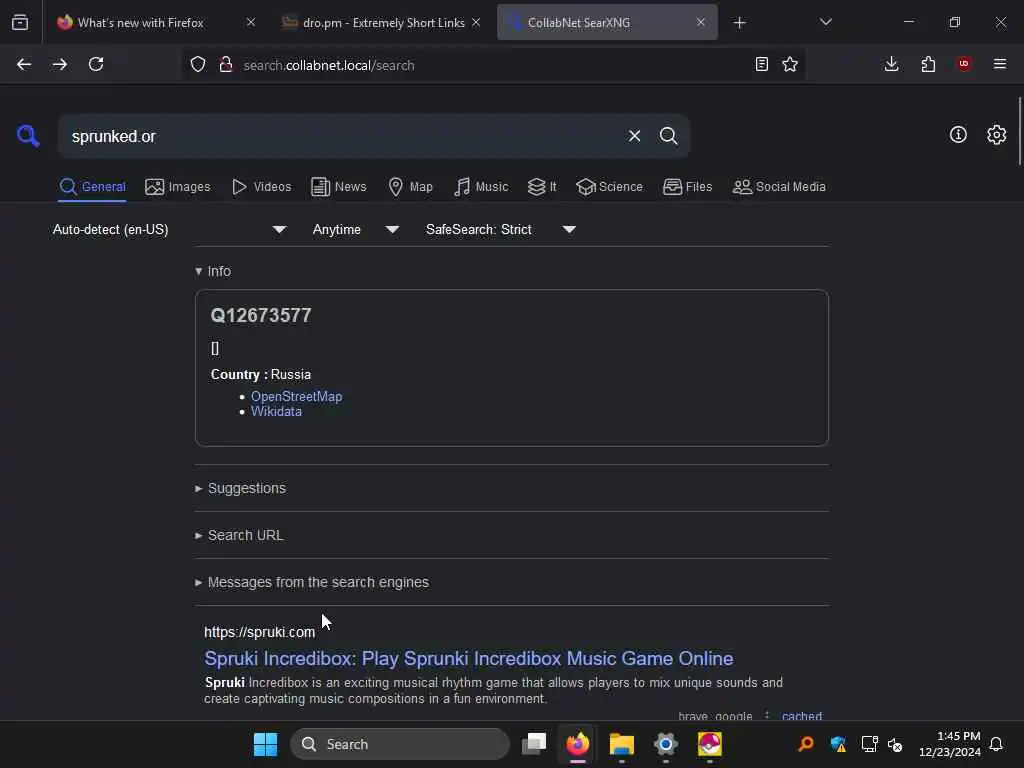Screen dimensions: 1024x768
Task: Go back to previous page
Action: pyautogui.click(x=24, y=64)
